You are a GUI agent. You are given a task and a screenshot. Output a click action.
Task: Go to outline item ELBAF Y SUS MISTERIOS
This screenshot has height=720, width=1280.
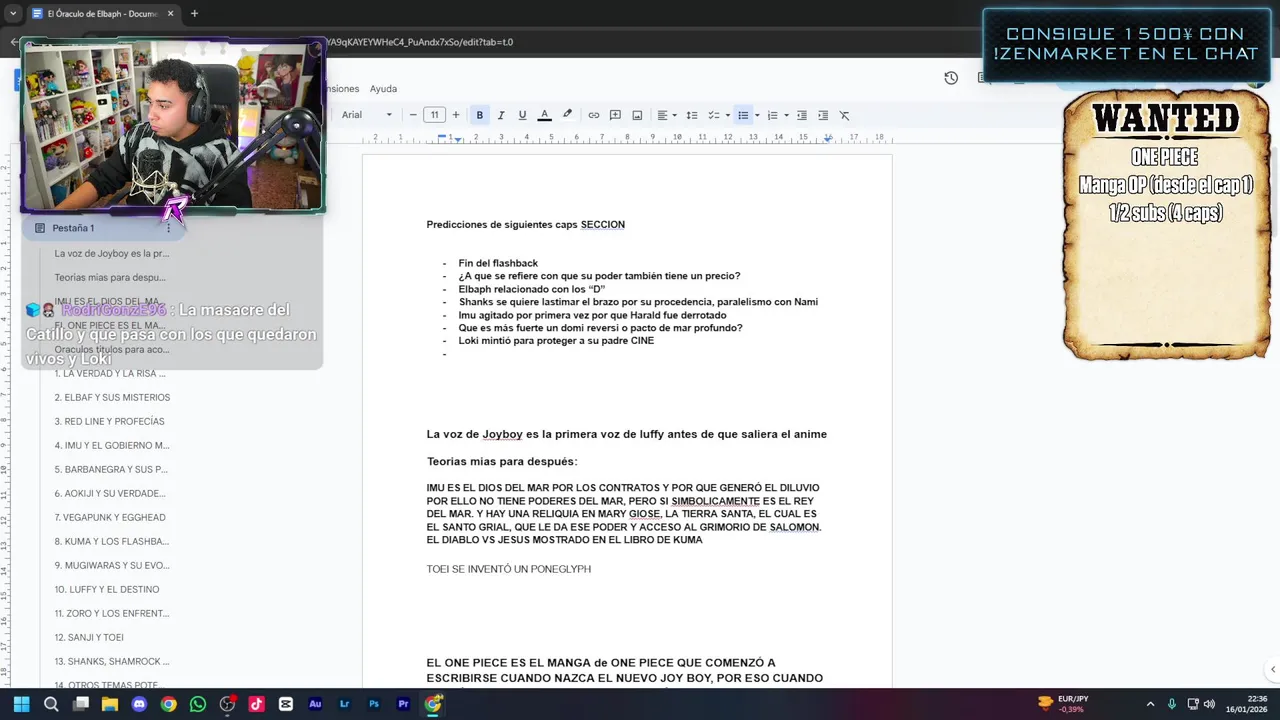pos(112,397)
